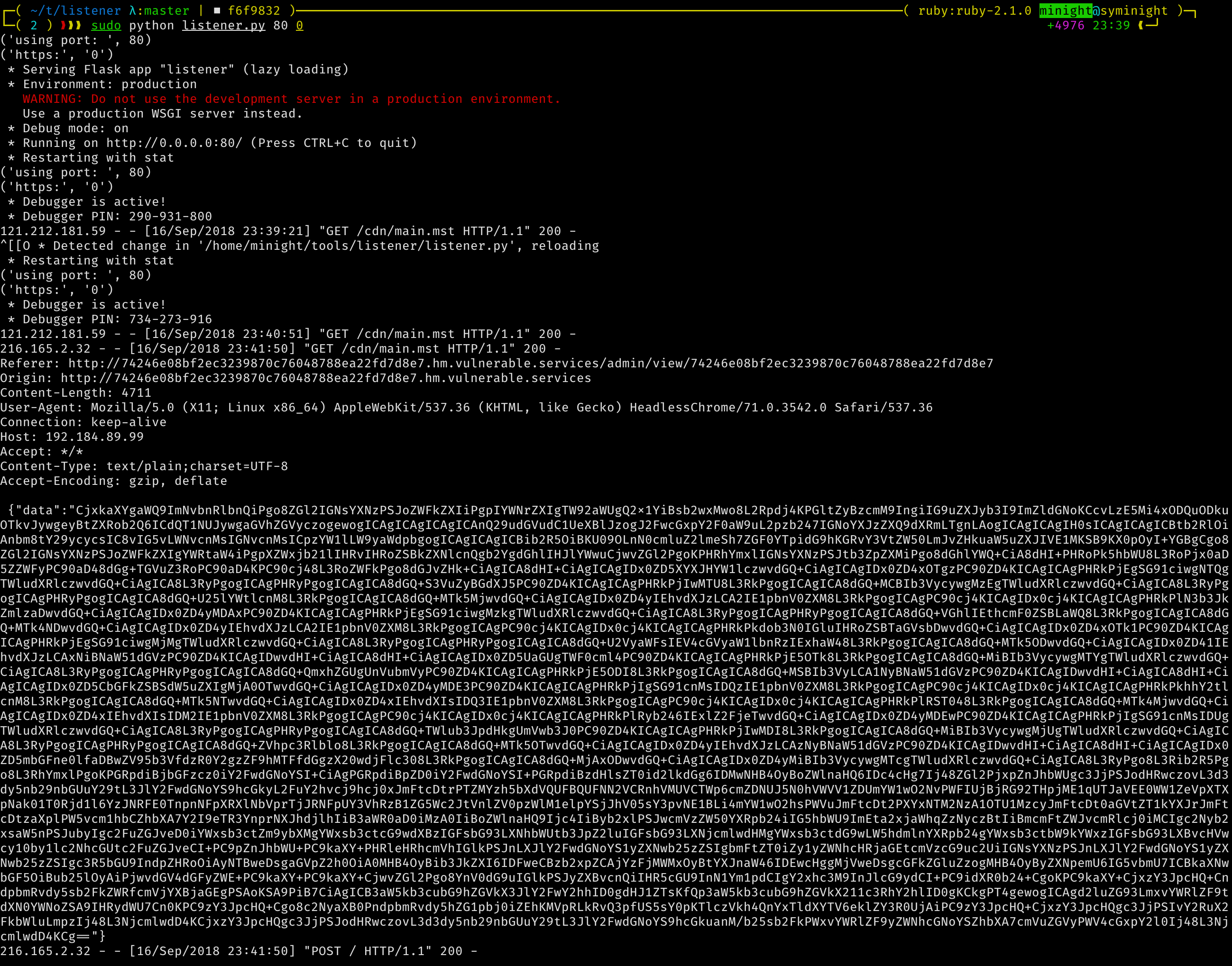Click the crescent icon after the 23:39 clock
This screenshot has height=966, width=1232.
click(1140, 26)
